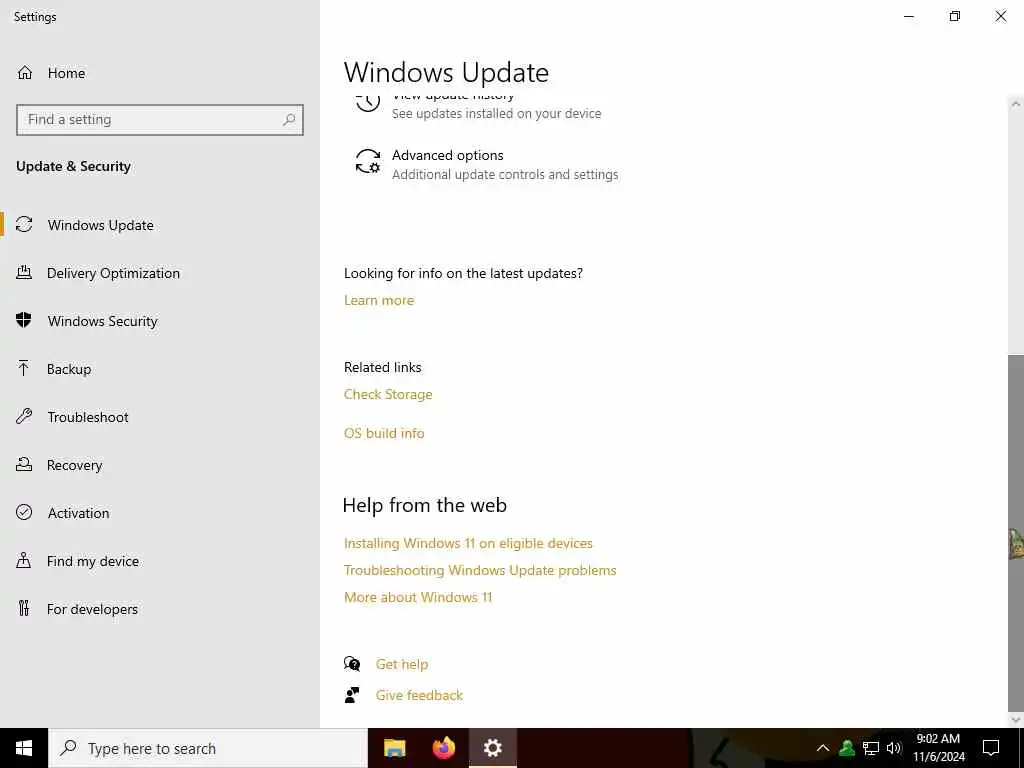This screenshot has width=1024, height=768.
Task: Click the Update & Security heading
Action: tap(73, 167)
